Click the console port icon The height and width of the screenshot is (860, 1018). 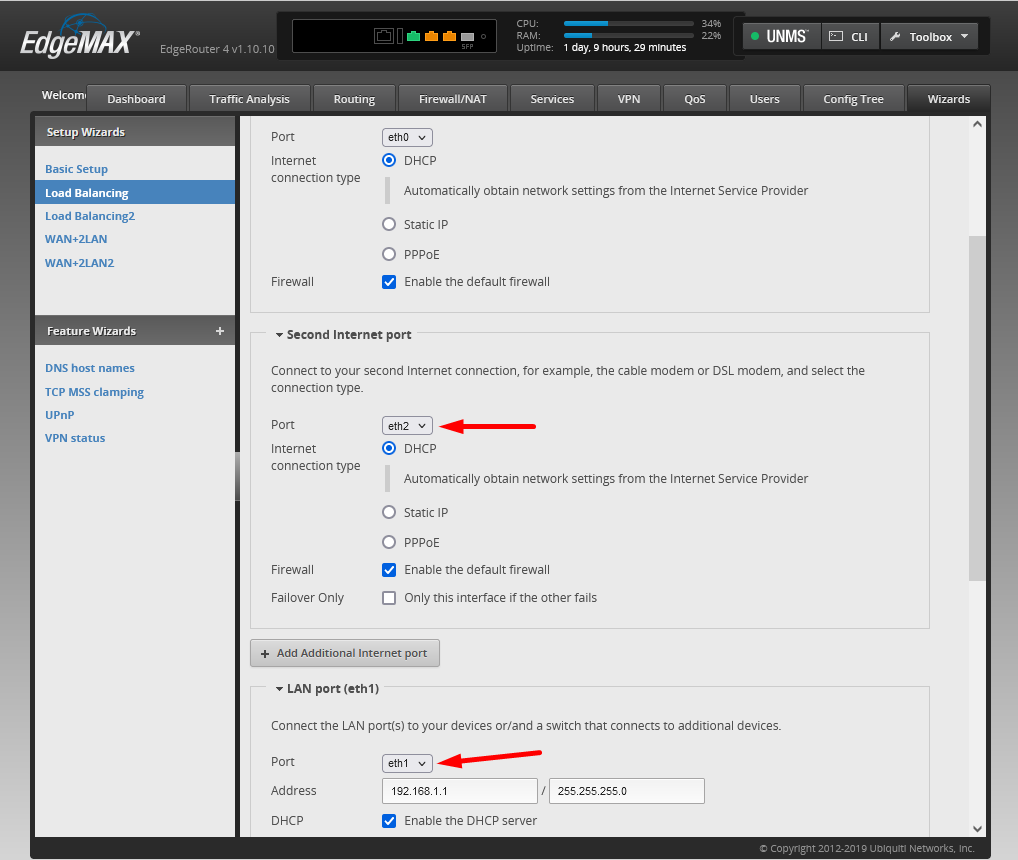point(384,37)
